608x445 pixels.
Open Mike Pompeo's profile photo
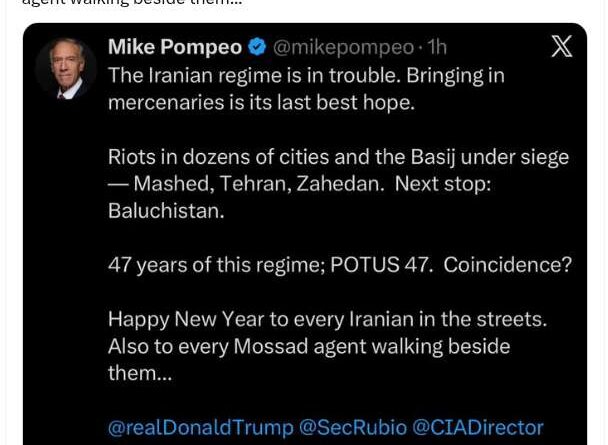point(66,69)
